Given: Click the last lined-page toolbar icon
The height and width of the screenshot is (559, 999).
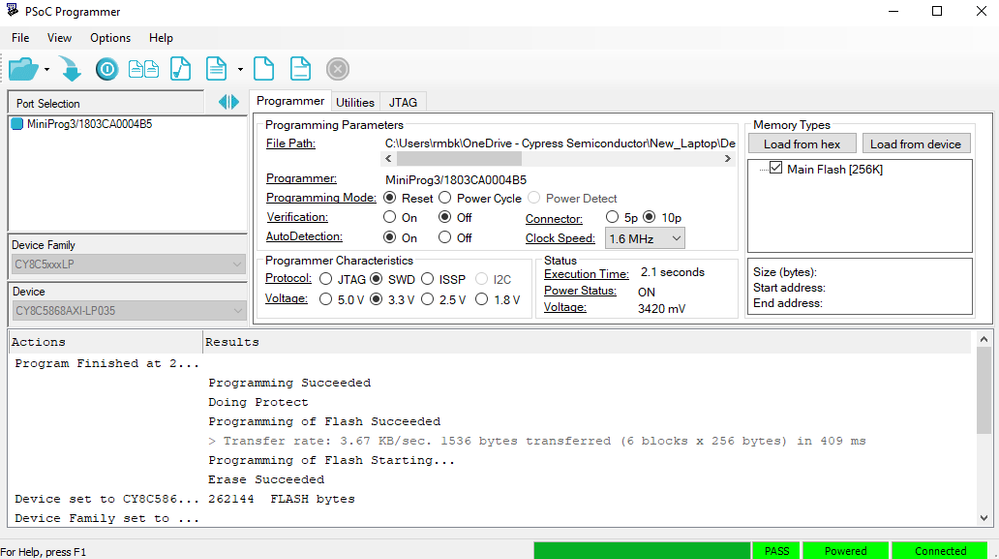Looking at the screenshot, I should pyautogui.click(x=300, y=69).
